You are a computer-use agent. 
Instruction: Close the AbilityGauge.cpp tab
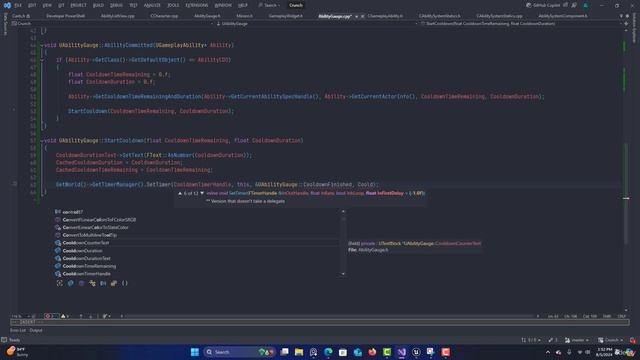coord(362,16)
